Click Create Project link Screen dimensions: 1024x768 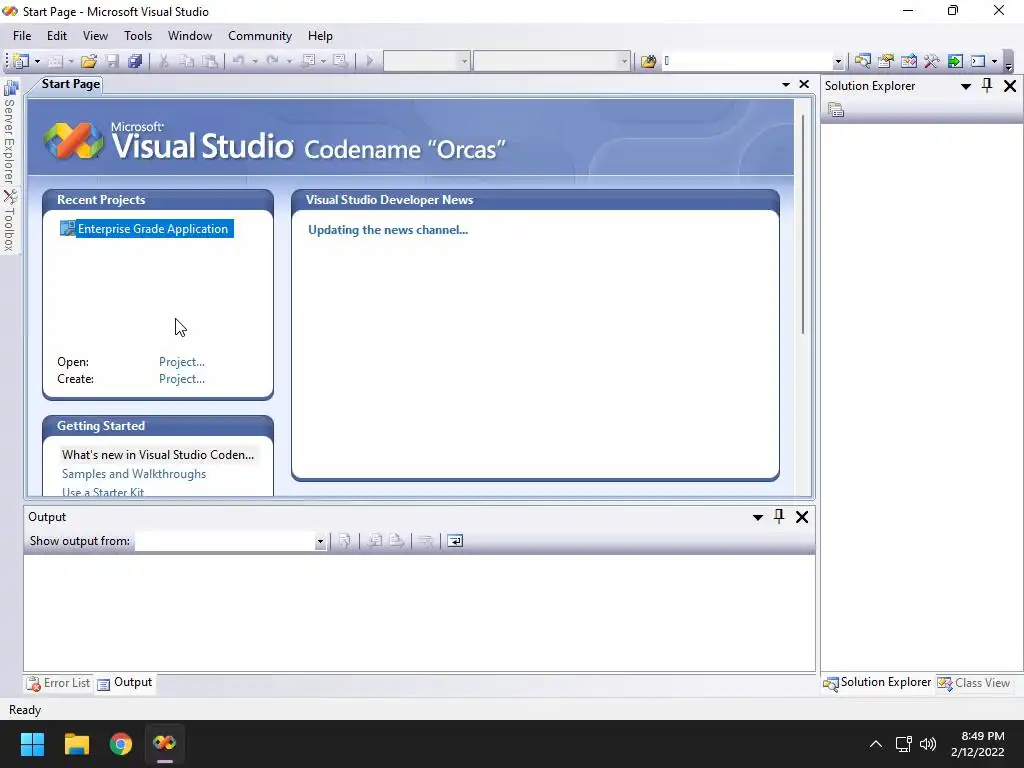182,379
